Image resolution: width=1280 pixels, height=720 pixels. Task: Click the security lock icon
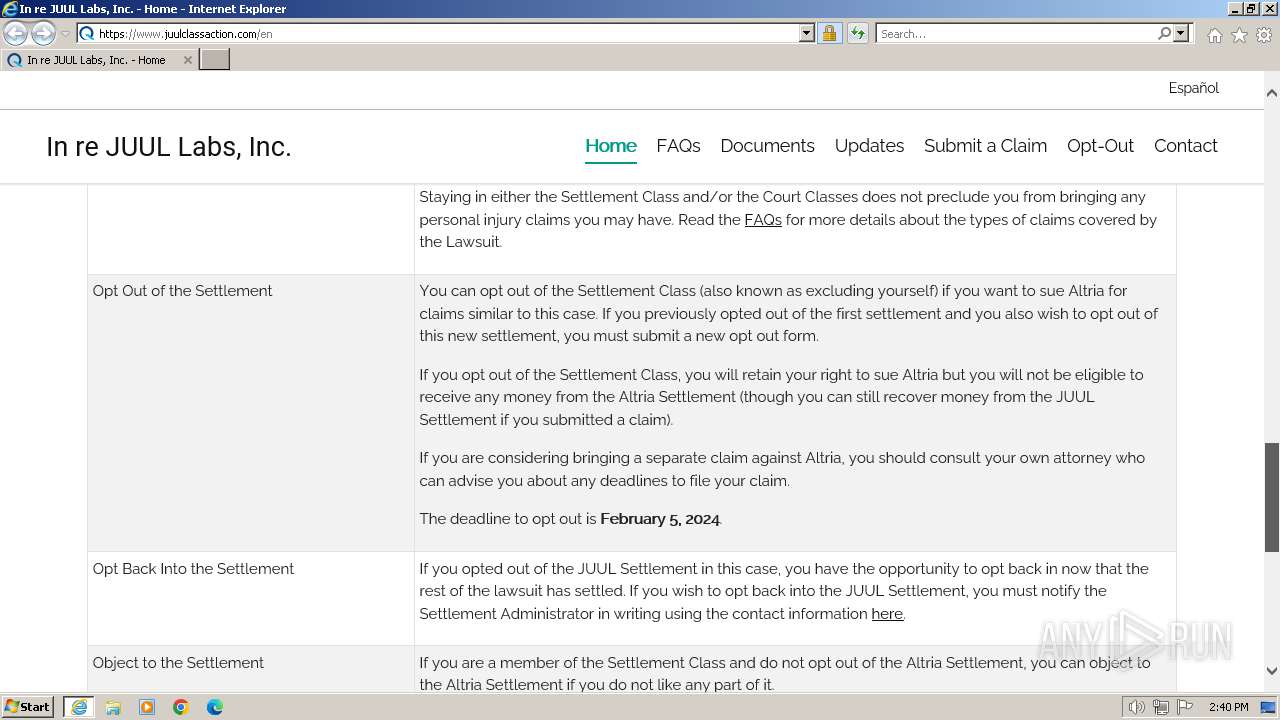click(829, 33)
